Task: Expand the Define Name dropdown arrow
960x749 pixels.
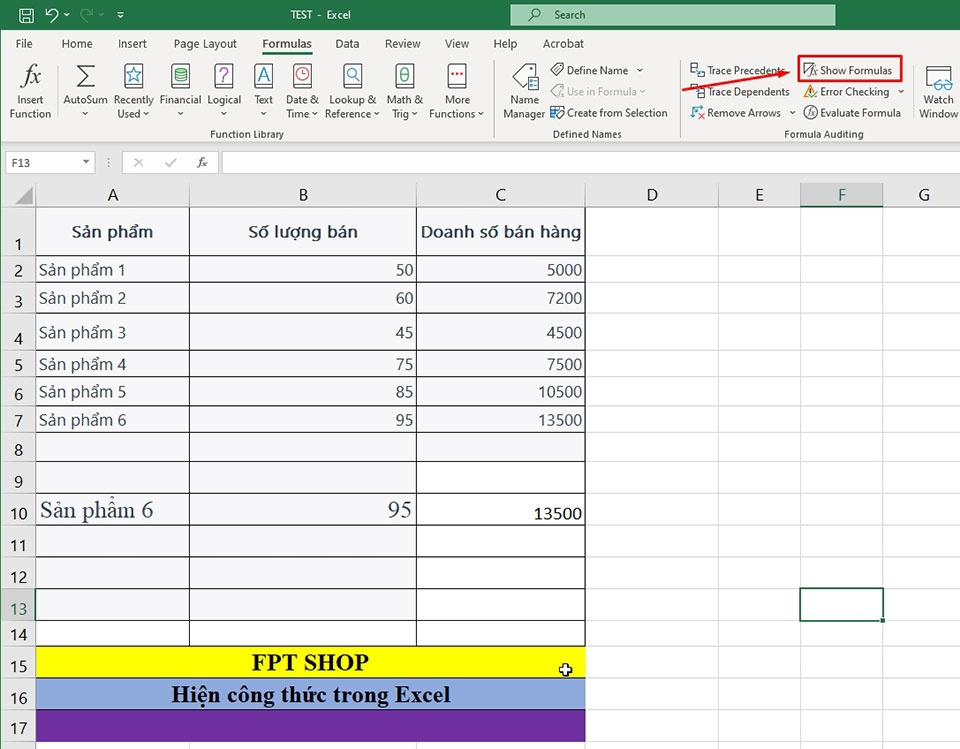Action: pyautogui.click(x=640, y=70)
